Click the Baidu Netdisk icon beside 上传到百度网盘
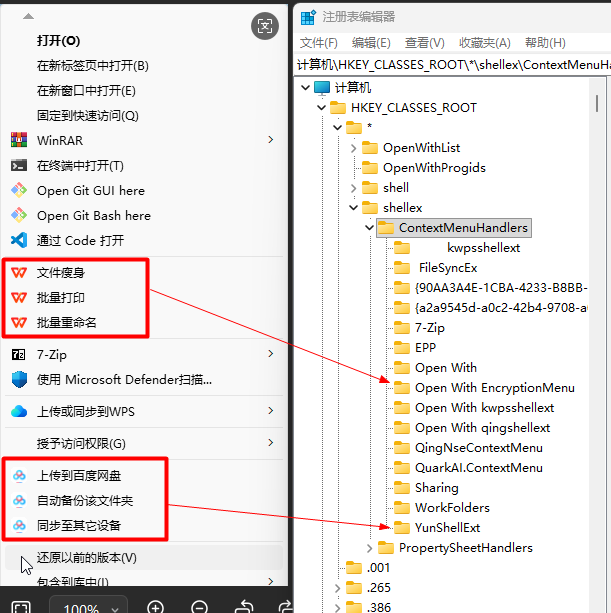Screen dimensions: 611x613 pyautogui.click(x=19, y=475)
